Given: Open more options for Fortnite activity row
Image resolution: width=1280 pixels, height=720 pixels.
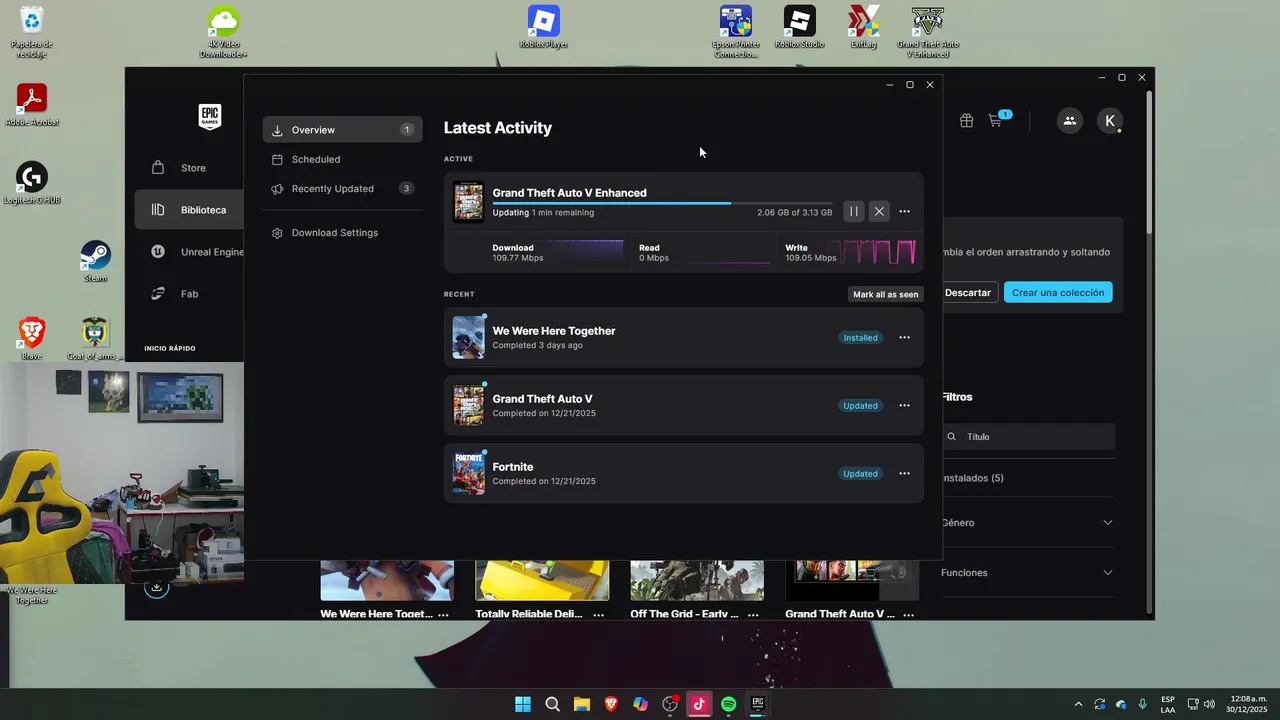Looking at the screenshot, I should click(x=904, y=474).
